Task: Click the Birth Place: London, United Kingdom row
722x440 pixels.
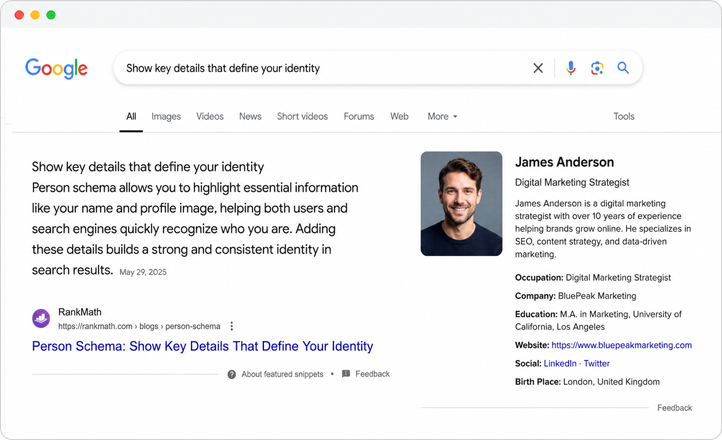Action: point(587,382)
